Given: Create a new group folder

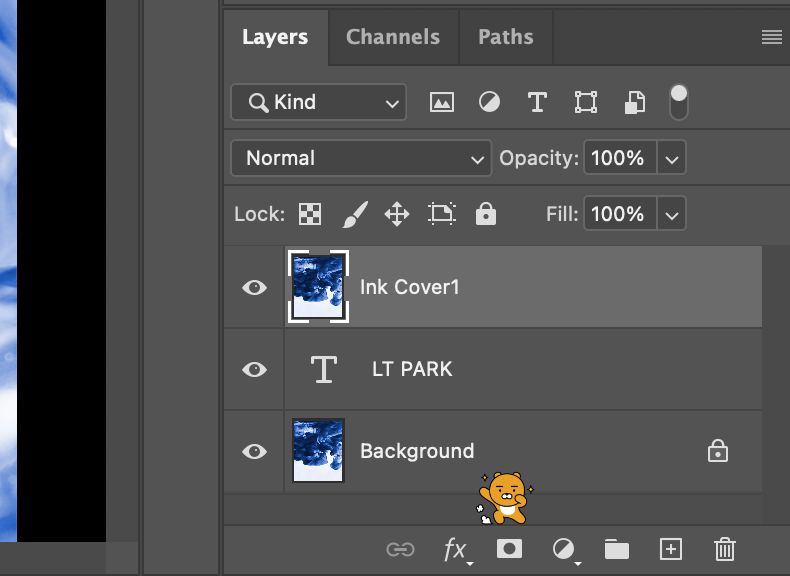Looking at the screenshot, I should coord(617,549).
